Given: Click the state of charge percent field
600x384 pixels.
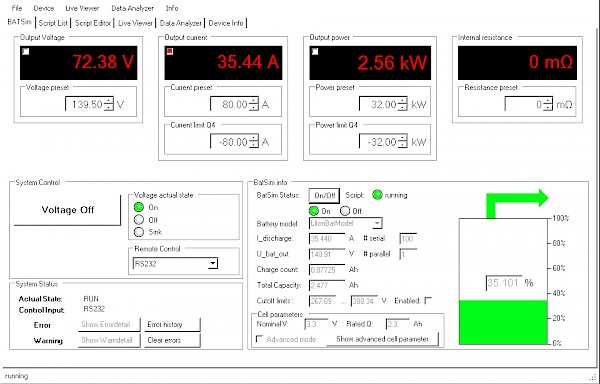Looking at the screenshot, I should (x=504, y=283).
